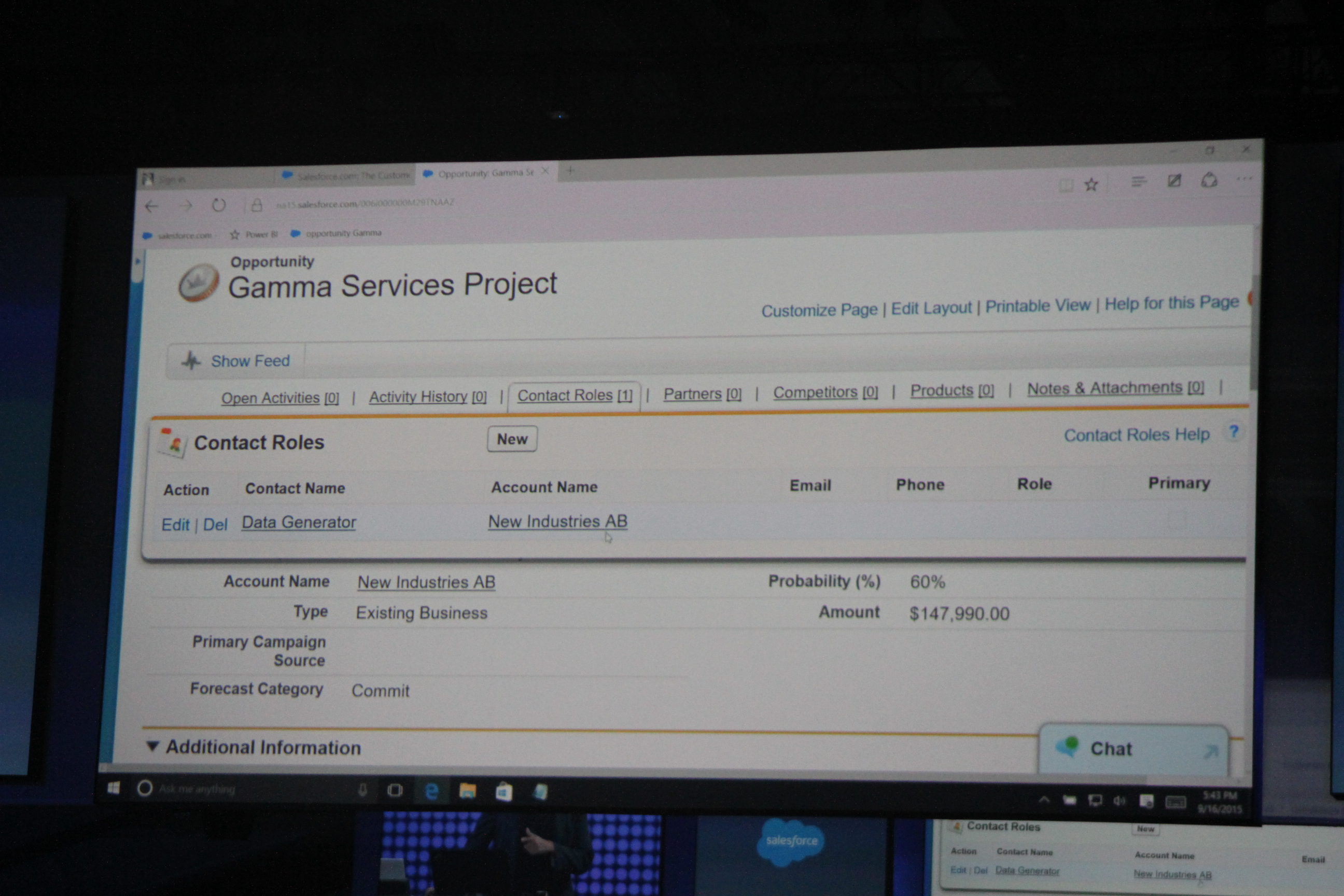Jump to Open Activities [0]
This screenshot has height=896, width=1344.
point(280,398)
